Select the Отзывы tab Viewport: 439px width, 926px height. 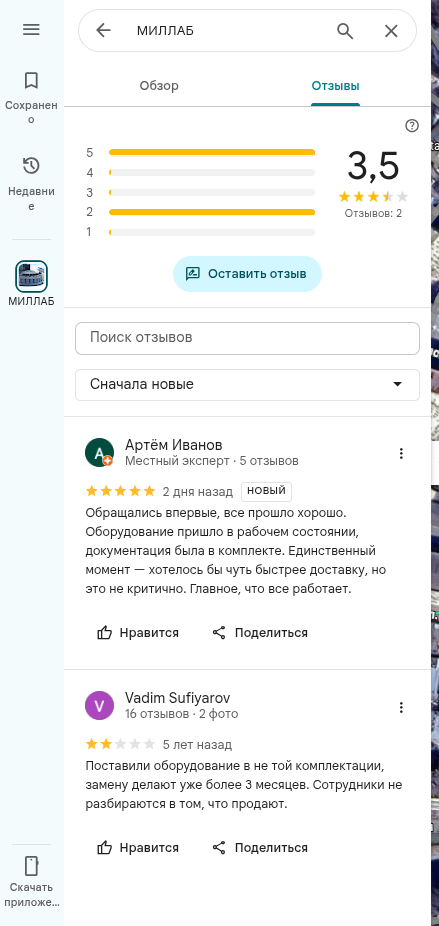pyautogui.click(x=336, y=86)
